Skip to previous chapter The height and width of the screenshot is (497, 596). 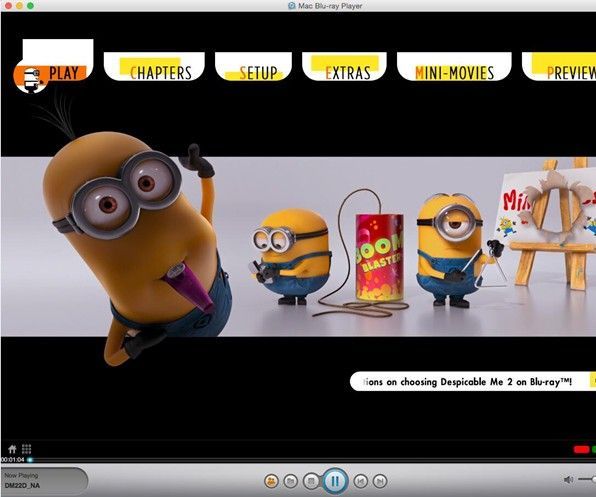tap(361, 481)
